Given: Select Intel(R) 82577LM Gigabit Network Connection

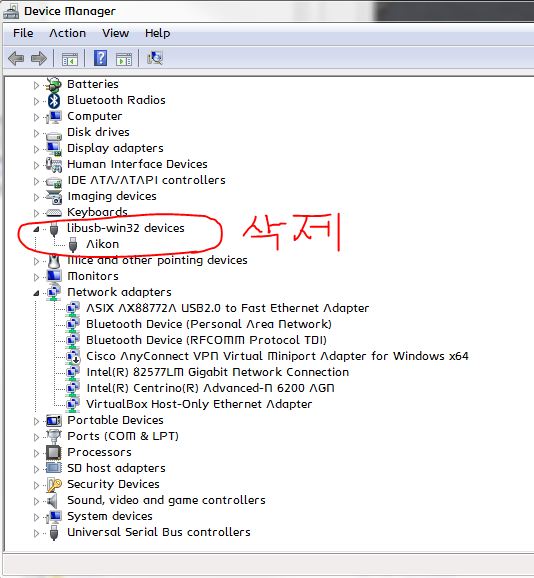Looking at the screenshot, I should (217, 372).
